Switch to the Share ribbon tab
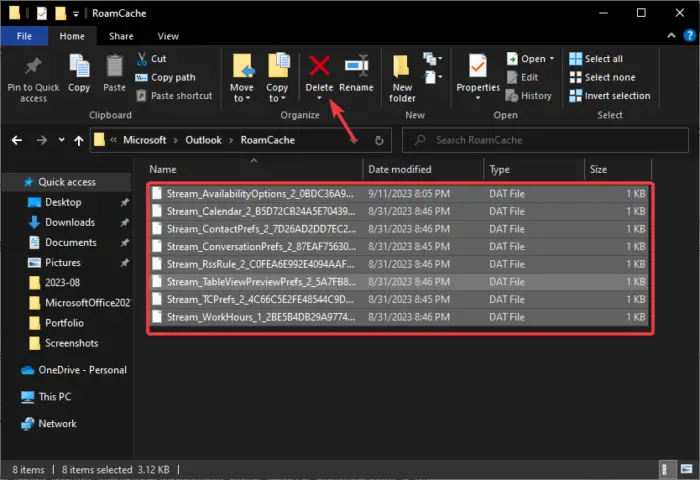The image size is (700, 480). [121, 36]
